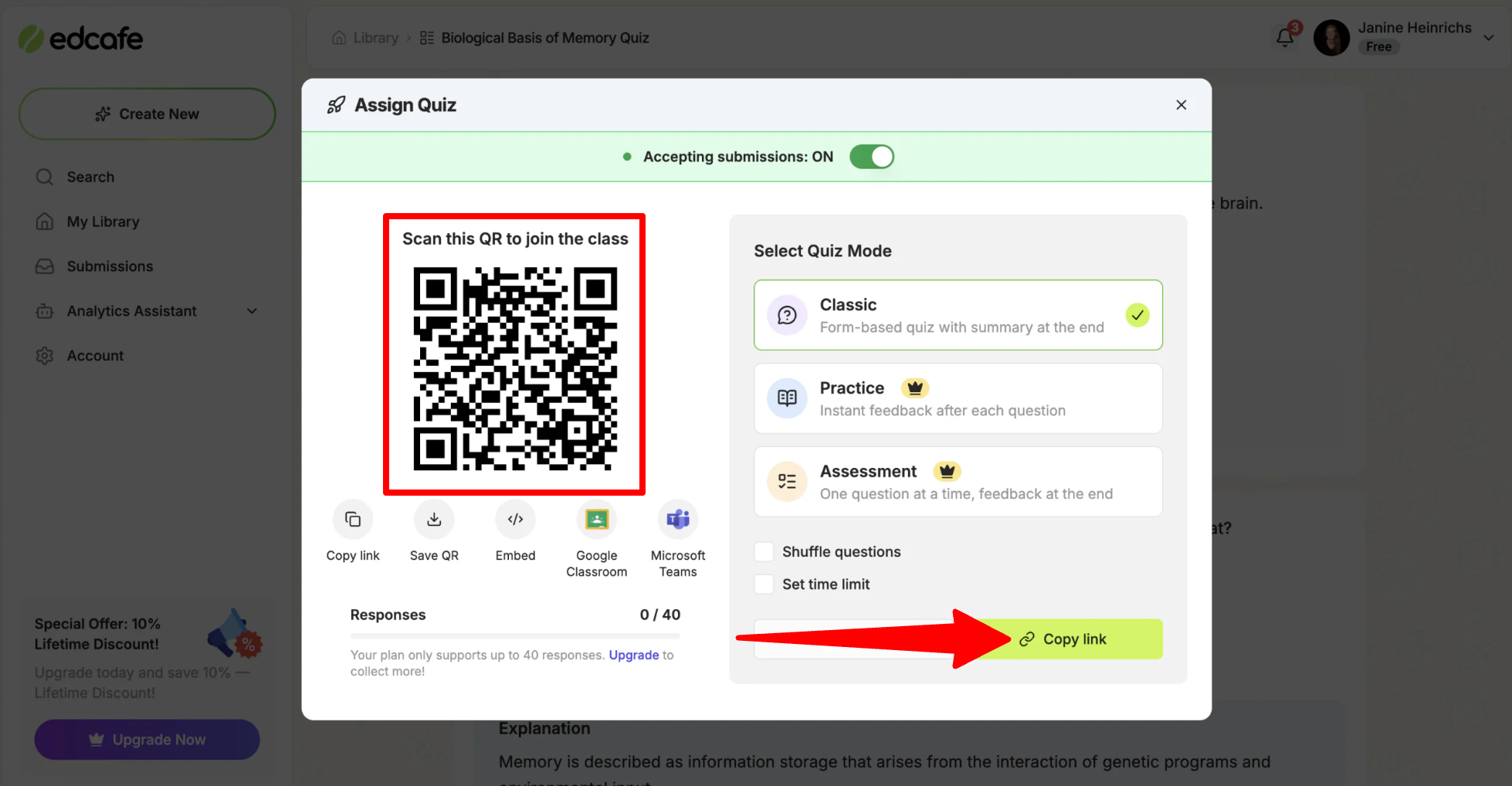Click the QR code image
Screen dimensions: 1512x786
tap(515, 369)
